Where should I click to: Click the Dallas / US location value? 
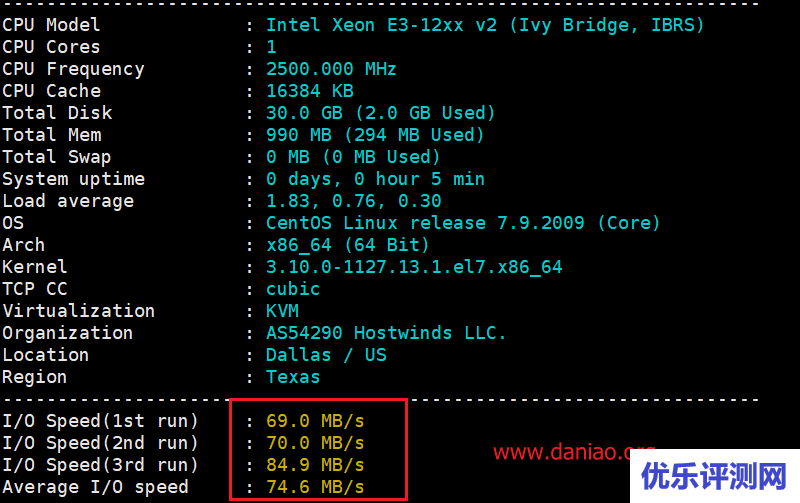click(x=326, y=355)
